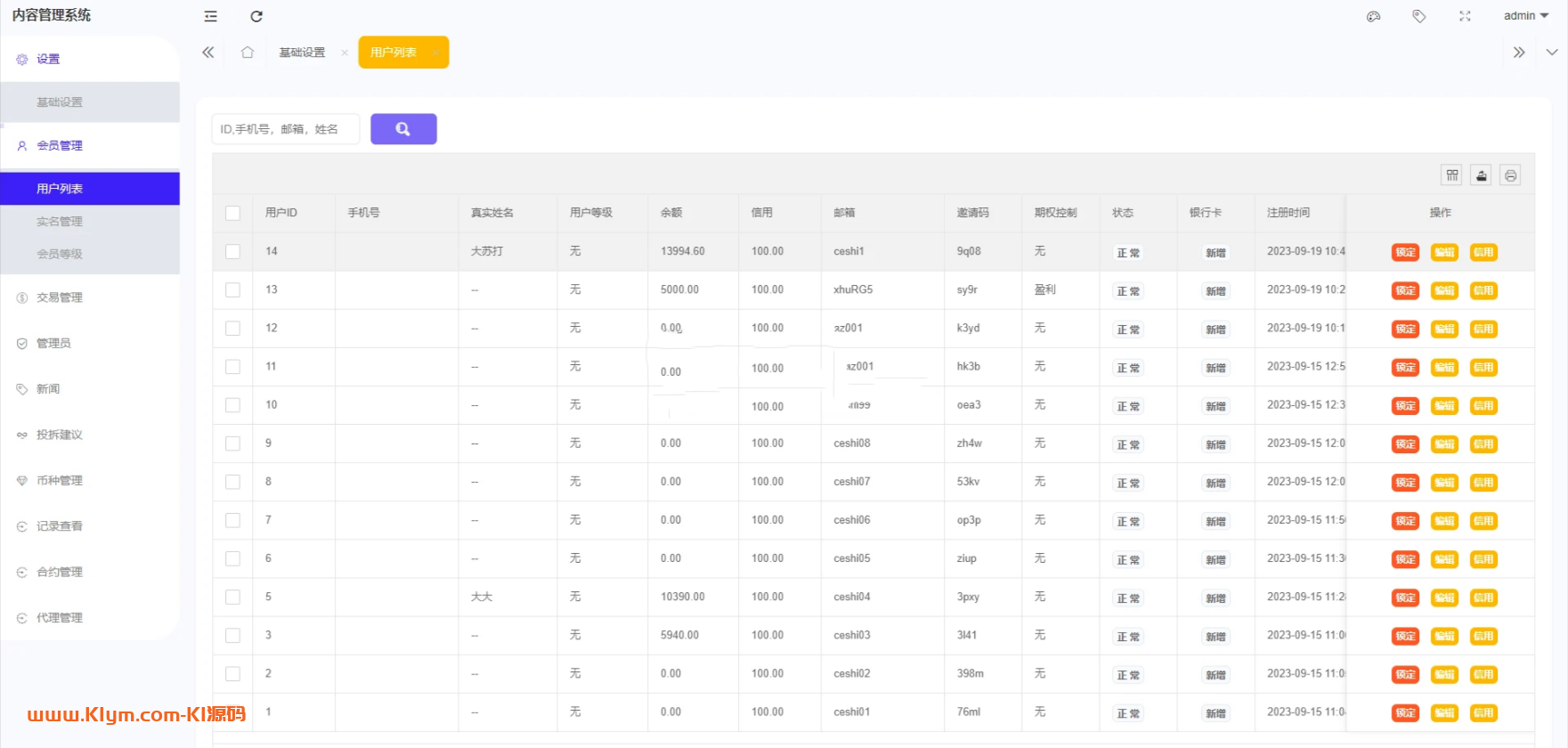Select the checkbox for user ID 14
This screenshot has width=1568, height=748.
(x=233, y=252)
